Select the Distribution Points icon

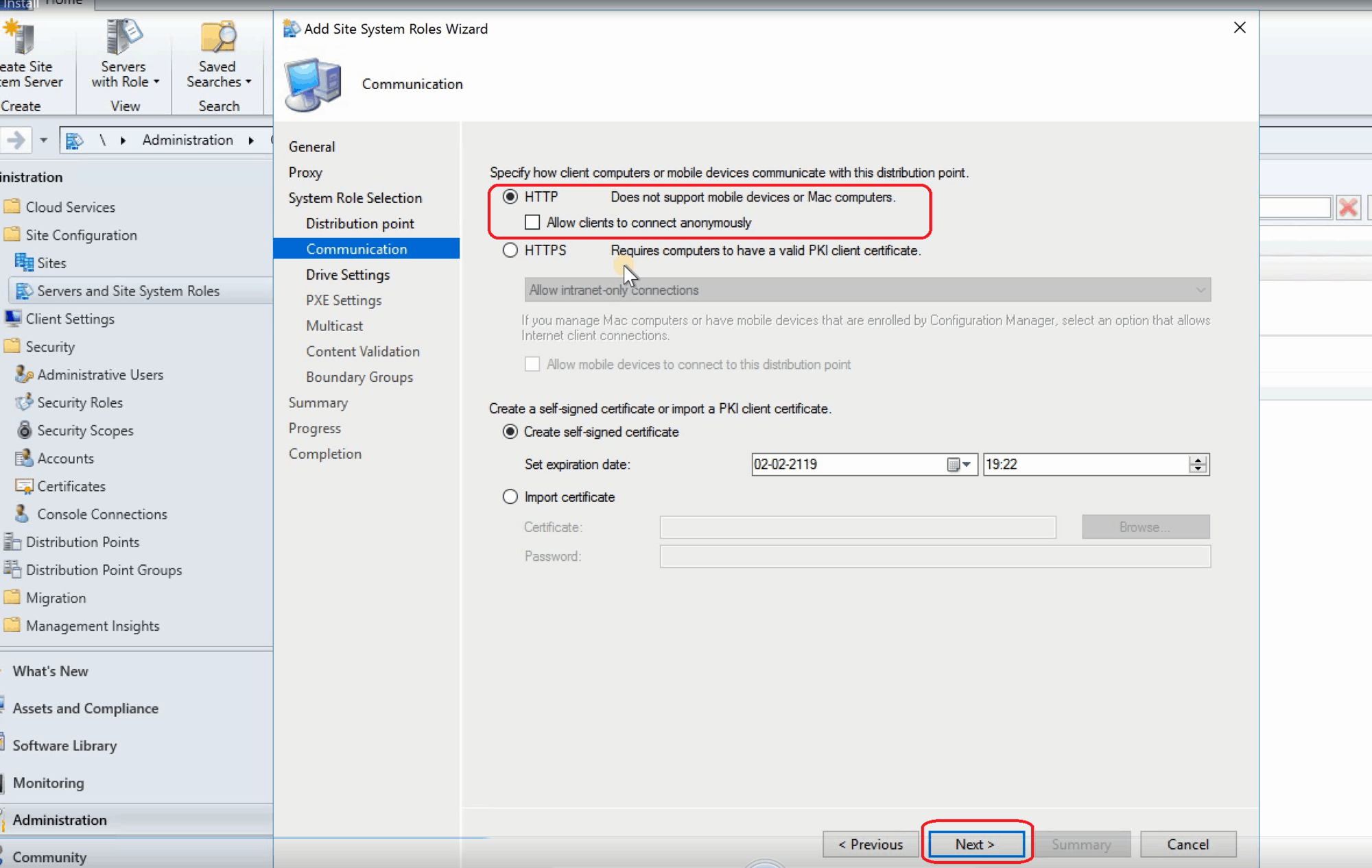12,542
